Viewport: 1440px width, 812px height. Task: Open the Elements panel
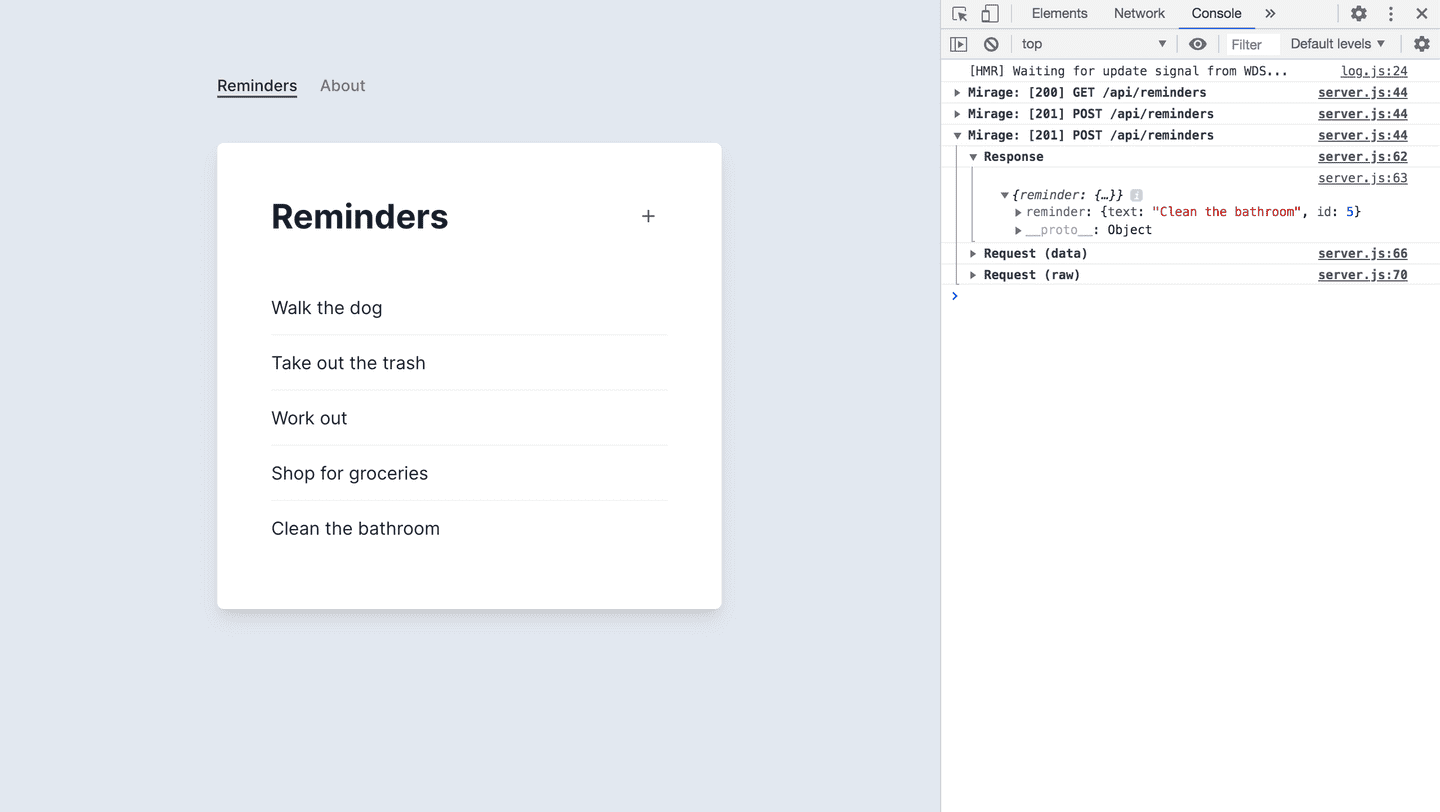(x=1059, y=13)
